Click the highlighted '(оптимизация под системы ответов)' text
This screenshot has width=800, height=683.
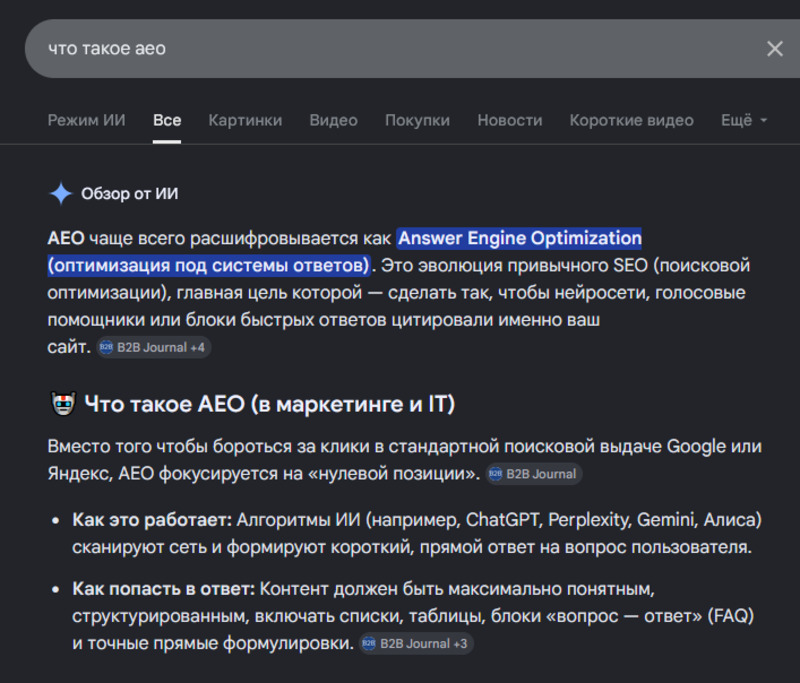(x=209, y=265)
